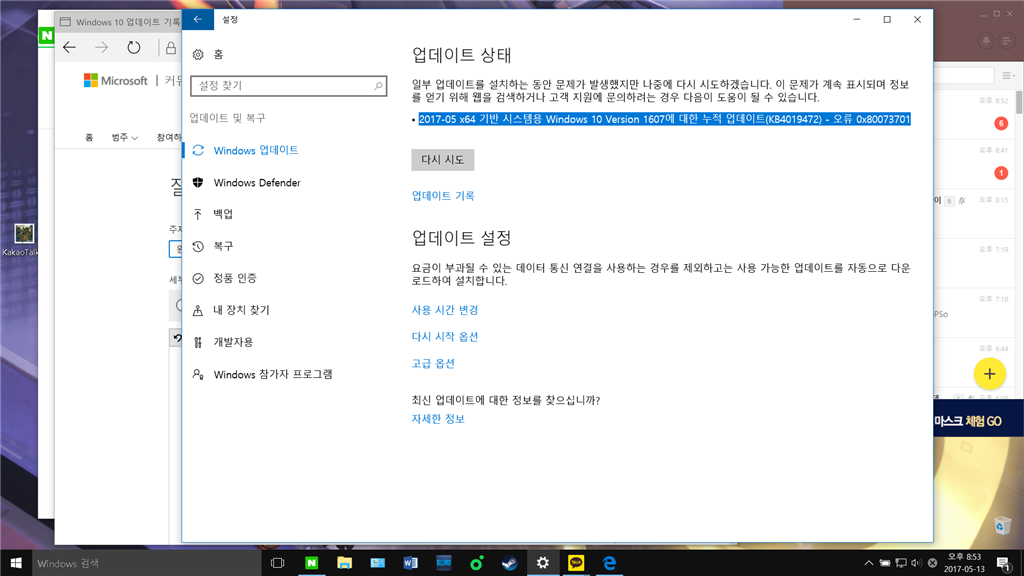Open 개발자용 developer section
The width and height of the screenshot is (1024, 576).
coord(233,342)
